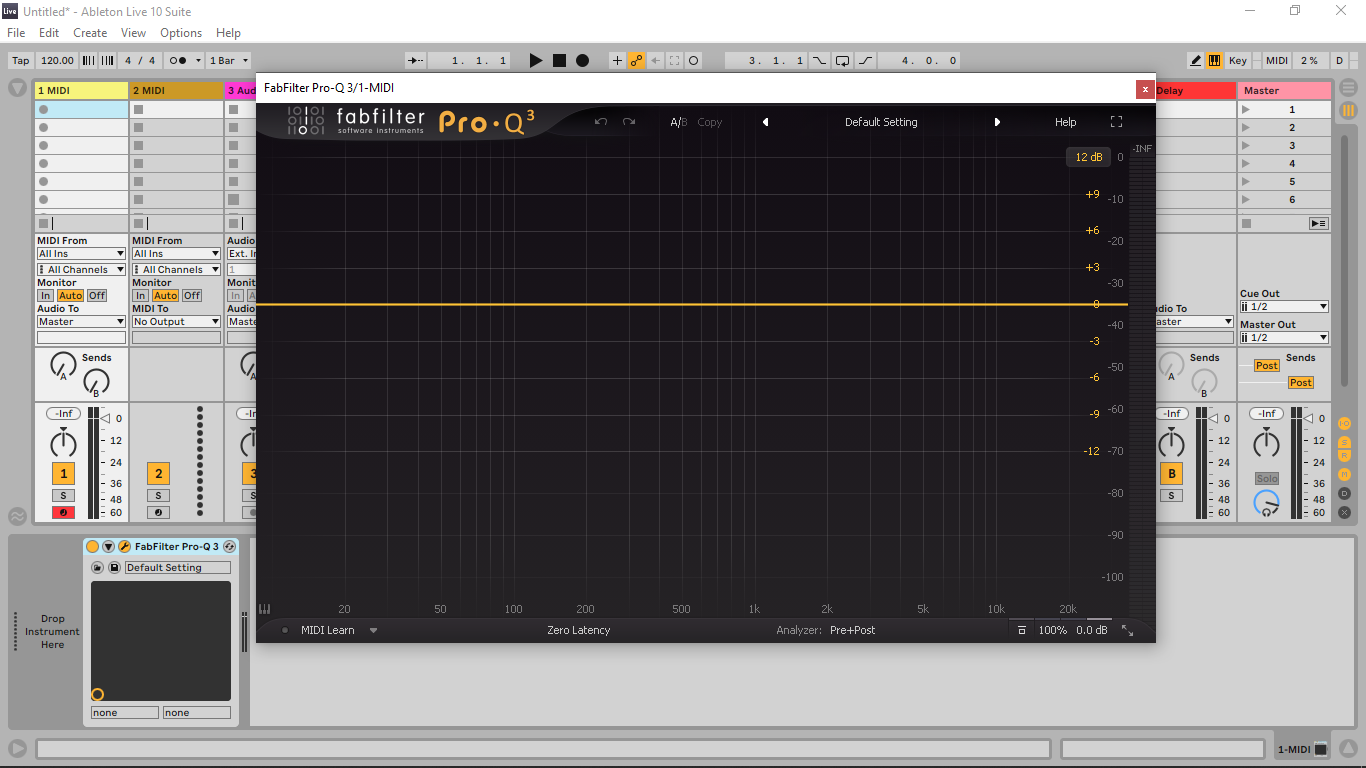The height and width of the screenshot is (768, 1366).
Task: Click the hot-swap presets icon on the device
Action: coord(229,546)
